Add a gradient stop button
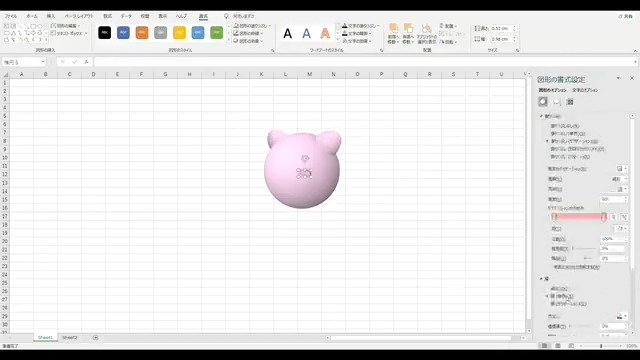Screen dimensions: 640x360 [x=614, y=218]
